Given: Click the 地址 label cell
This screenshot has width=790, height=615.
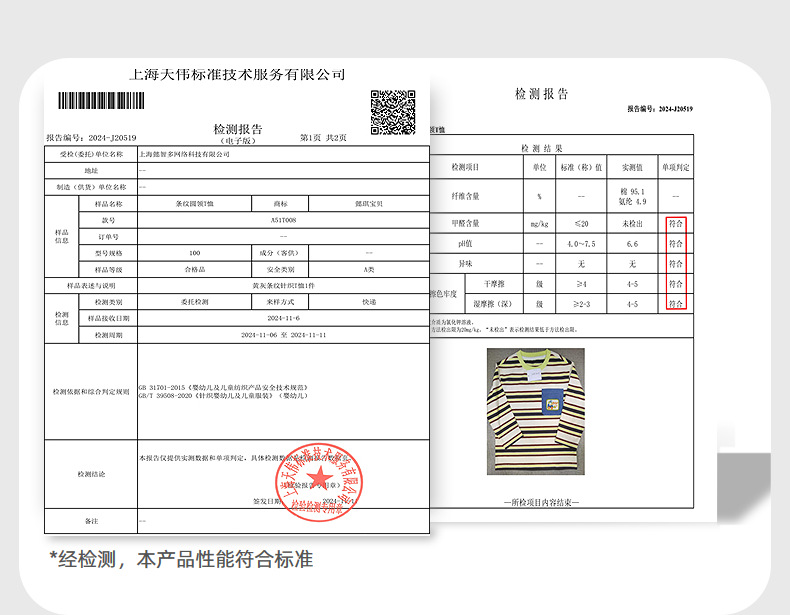Looking at the screenshot, I should (x=91, y=171).
